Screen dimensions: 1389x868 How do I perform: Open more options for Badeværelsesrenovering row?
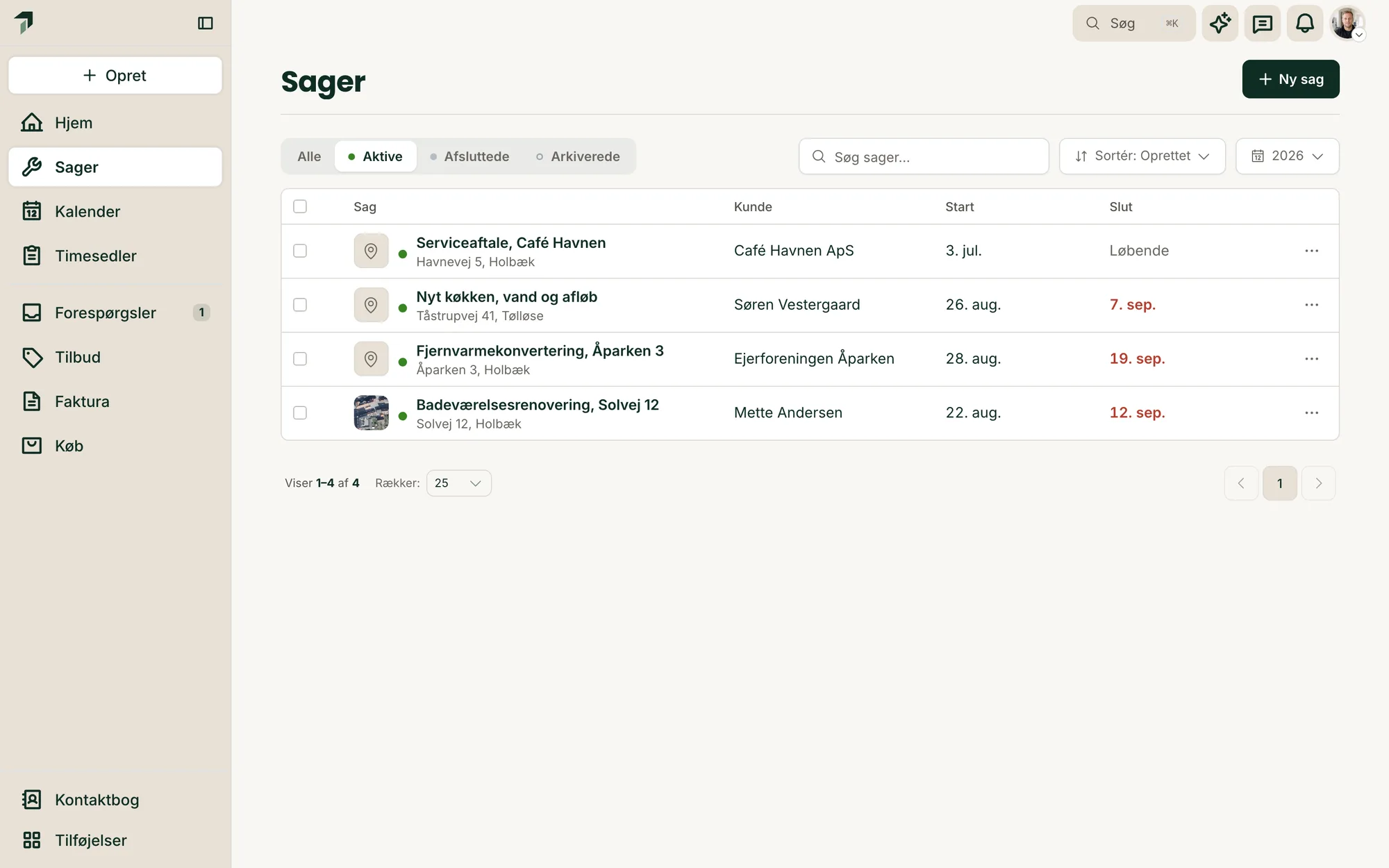coord(1311,413)
